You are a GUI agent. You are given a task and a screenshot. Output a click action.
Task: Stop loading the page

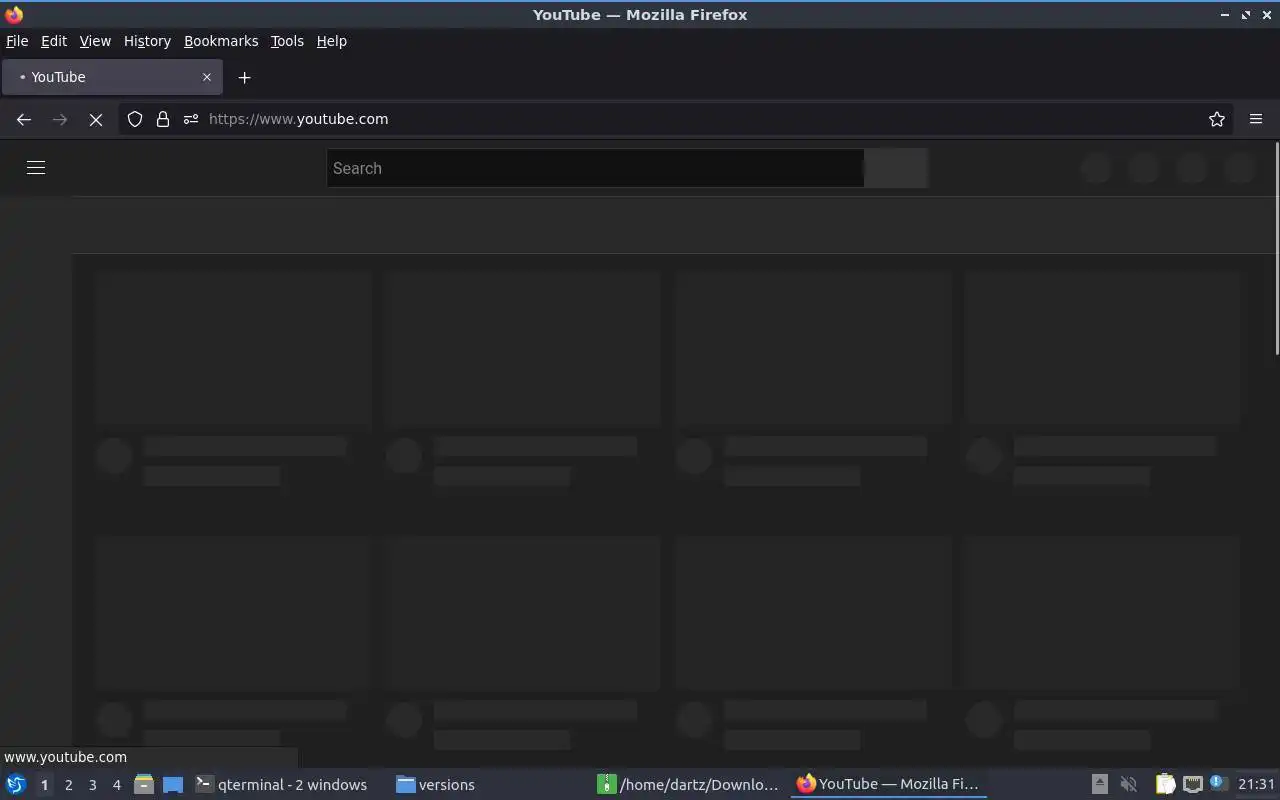coord(96,119)
